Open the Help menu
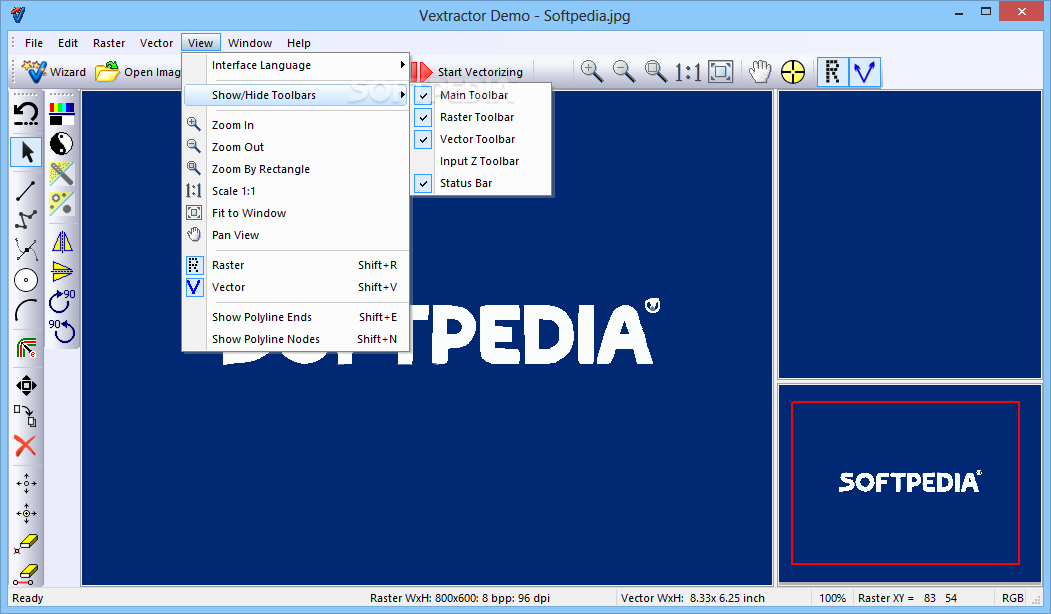The image size is (1051, 614). click(299, 43)
